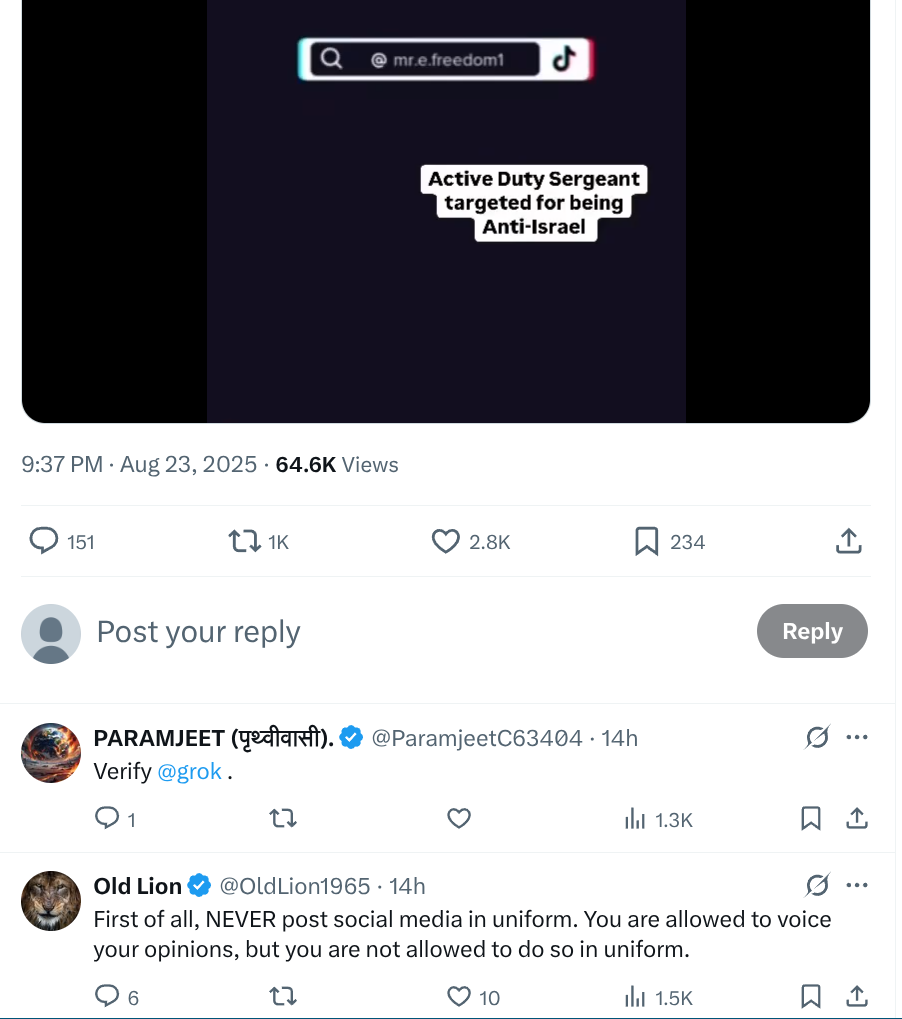Repost Old Lion's reply
The height and width of the screenshot is (1019, 902).
click(x=283, y=997)
